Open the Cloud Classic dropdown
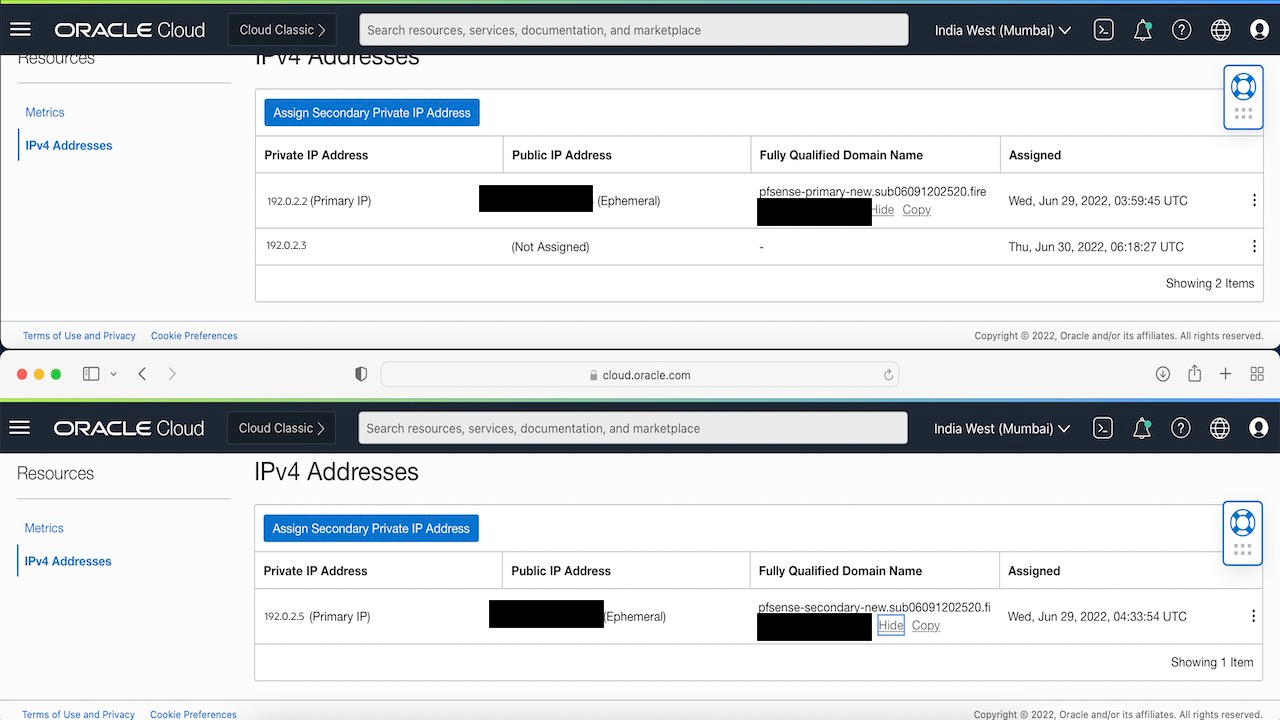This screenshot has height=720, width=1280. [280, 427]
